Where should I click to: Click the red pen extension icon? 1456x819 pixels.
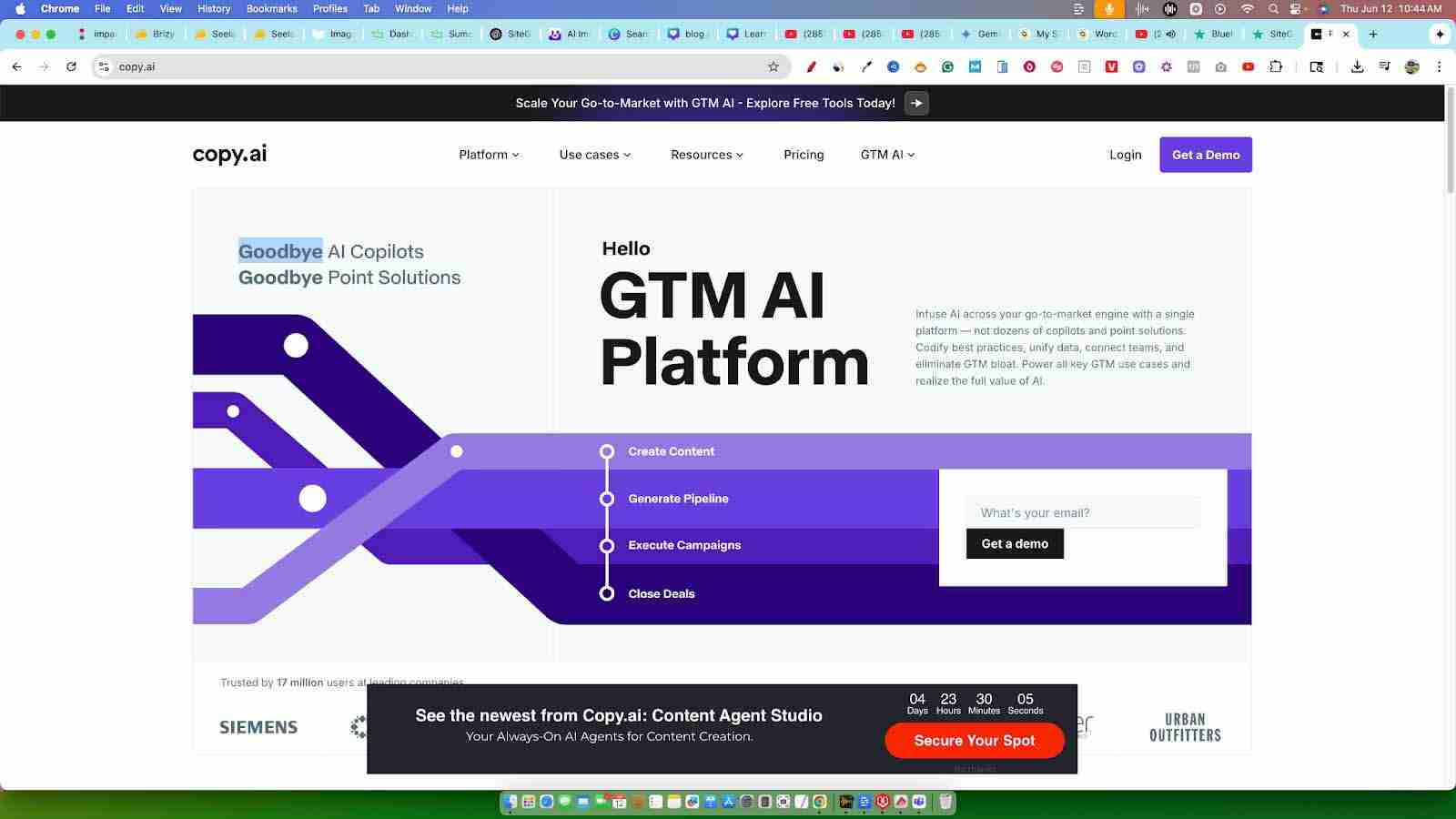(x=811, y=66)
